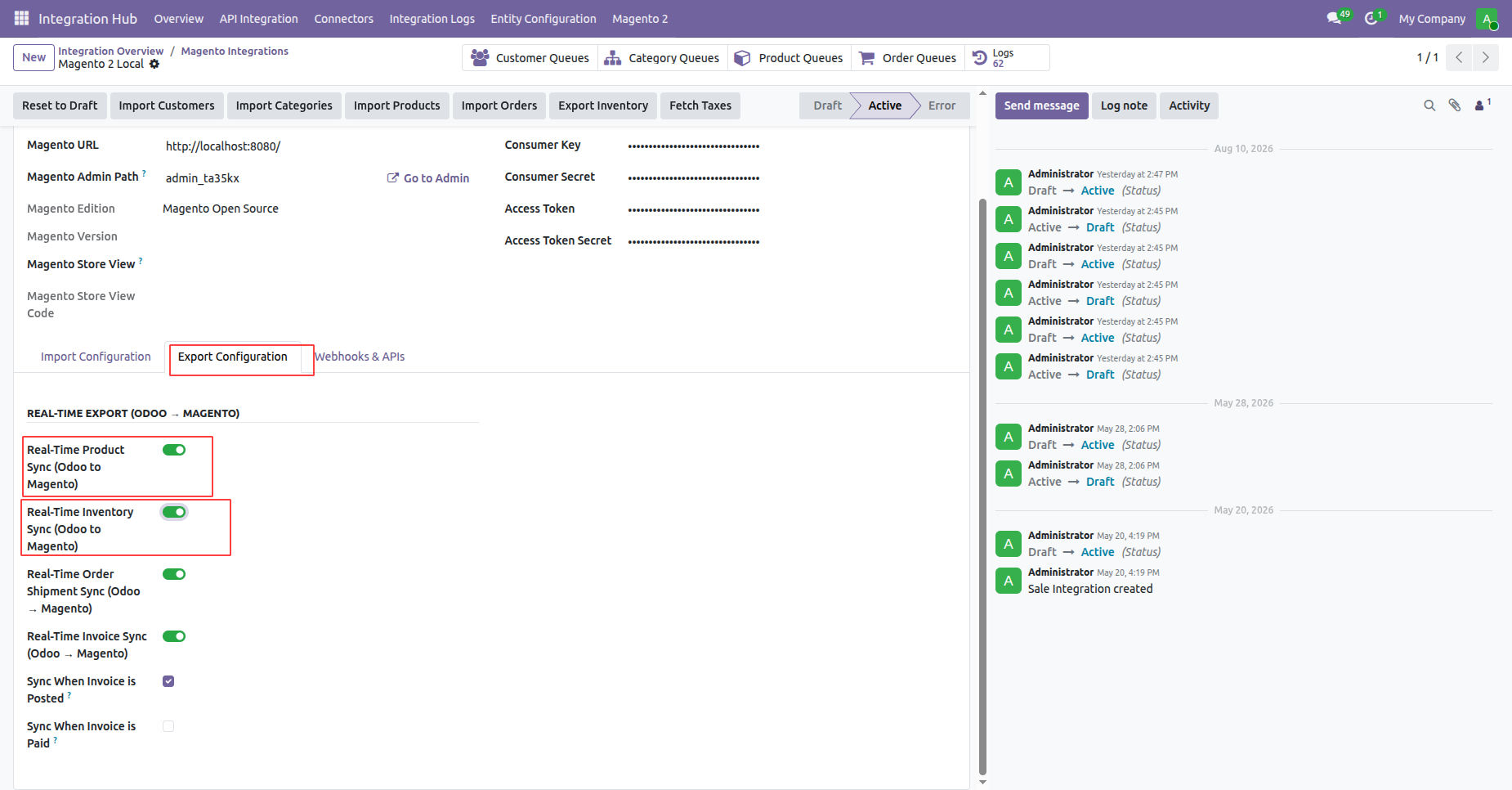Click Fetch Taxes
Image resolution: width=1512 pixels, height=790 pixels.
click(x=700, y=105)
